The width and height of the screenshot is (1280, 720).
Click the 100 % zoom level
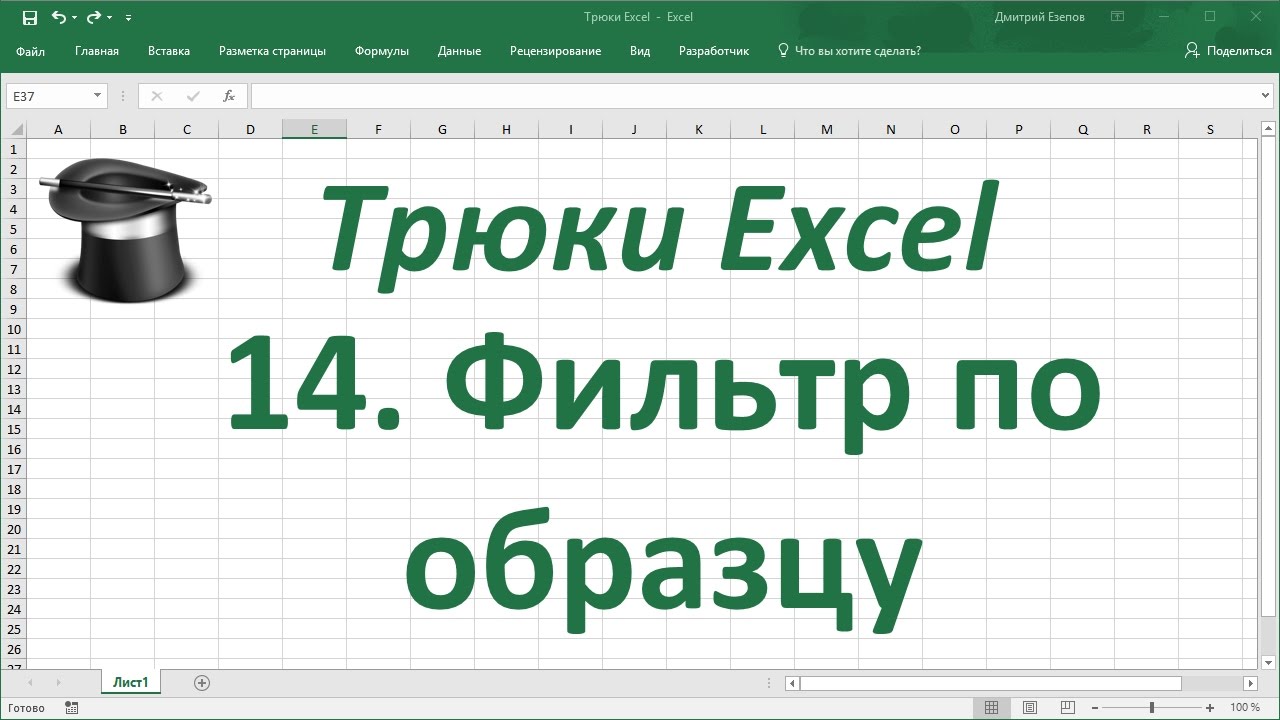coord(1245,707)
